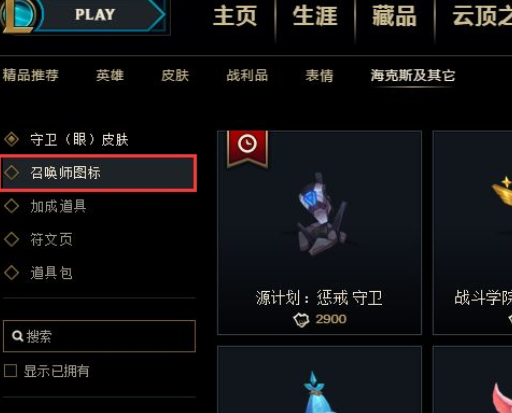Viewport: 512px width, 413px height.
Task: Click the League of Legends logo icon
Action: point(18,15)
